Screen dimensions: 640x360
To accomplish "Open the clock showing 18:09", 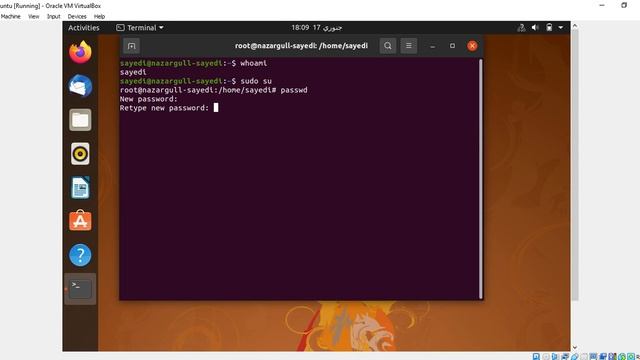I will pos(316,28).
